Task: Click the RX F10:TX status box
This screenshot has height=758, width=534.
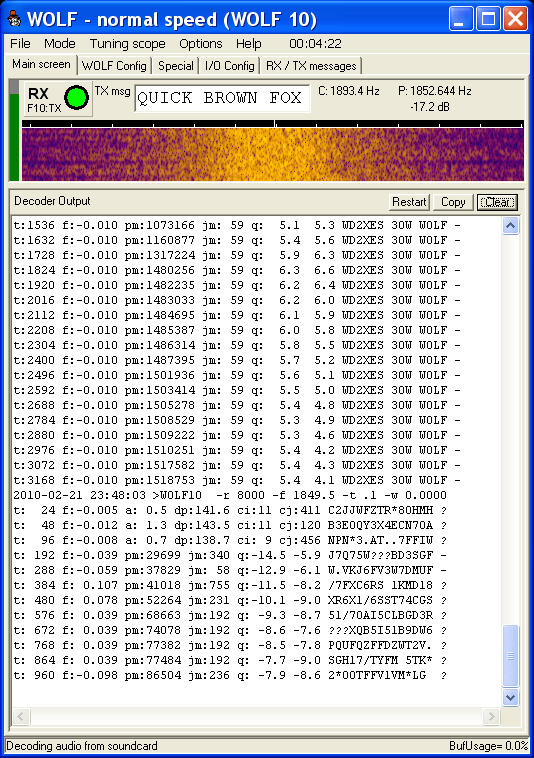Action: 57,99
